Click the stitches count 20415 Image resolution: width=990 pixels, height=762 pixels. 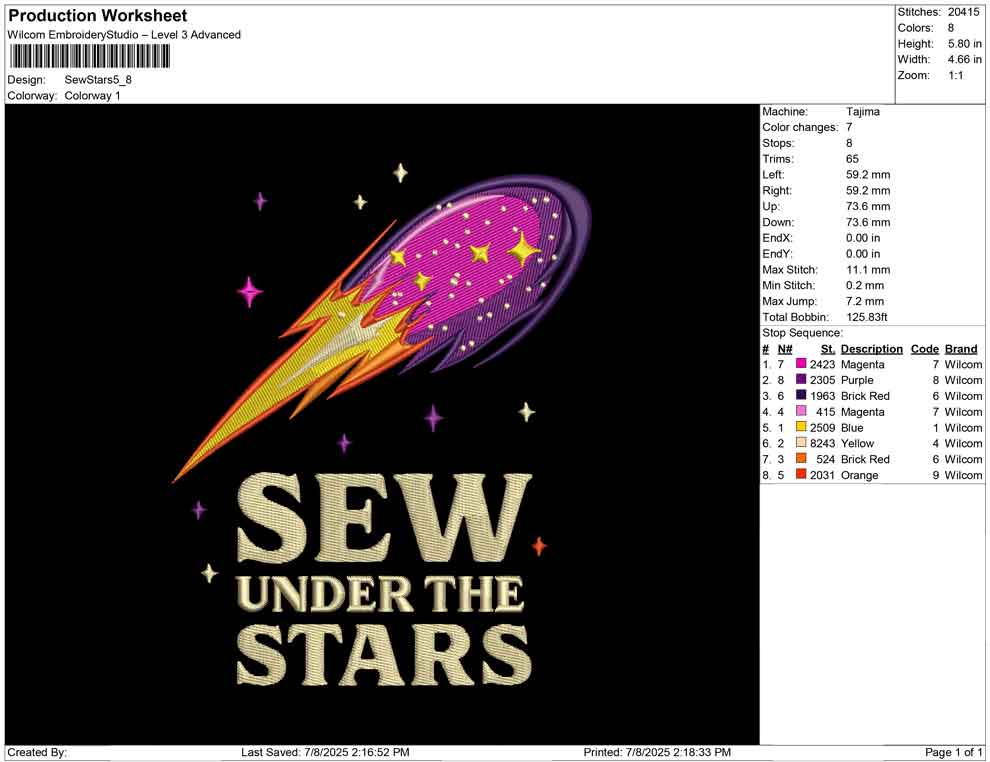coord(963,12)
